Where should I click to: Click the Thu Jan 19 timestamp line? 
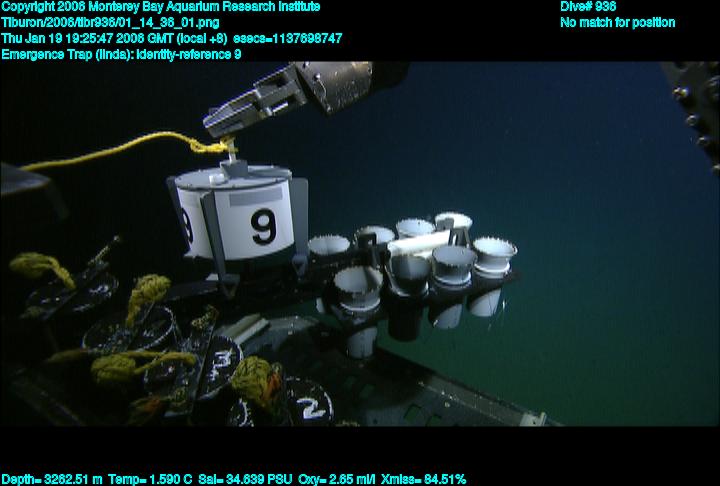pos(171,38)
